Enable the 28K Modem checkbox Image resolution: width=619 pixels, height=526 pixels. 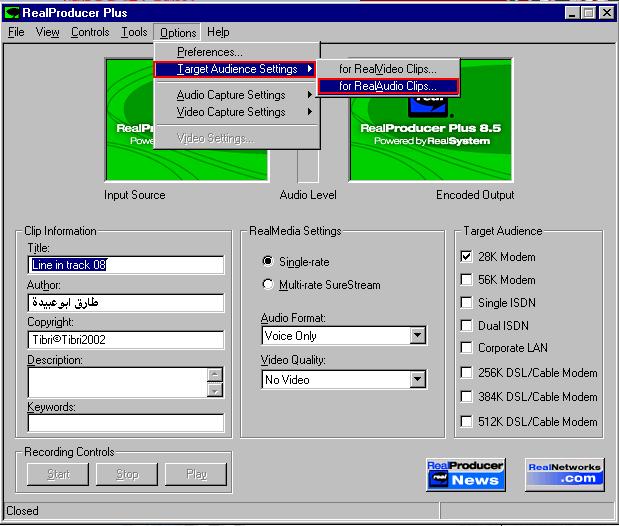(x=466, y=257)
